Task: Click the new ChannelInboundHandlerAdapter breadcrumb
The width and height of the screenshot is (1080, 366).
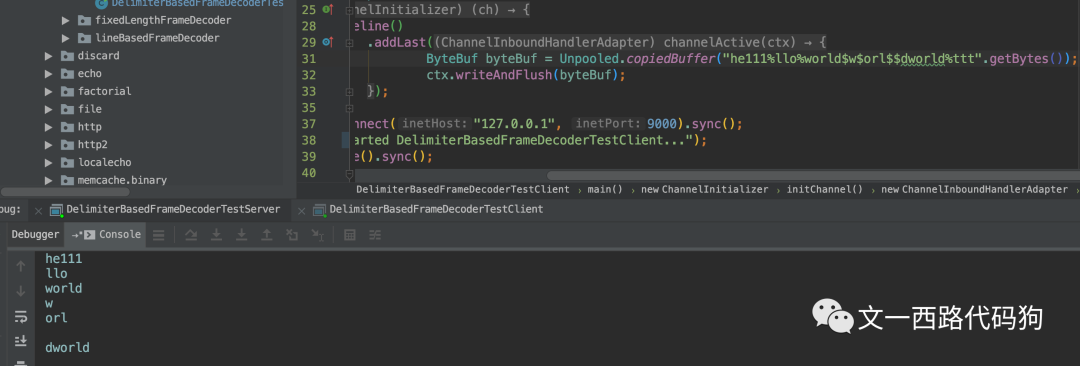Action: (974, 190)
